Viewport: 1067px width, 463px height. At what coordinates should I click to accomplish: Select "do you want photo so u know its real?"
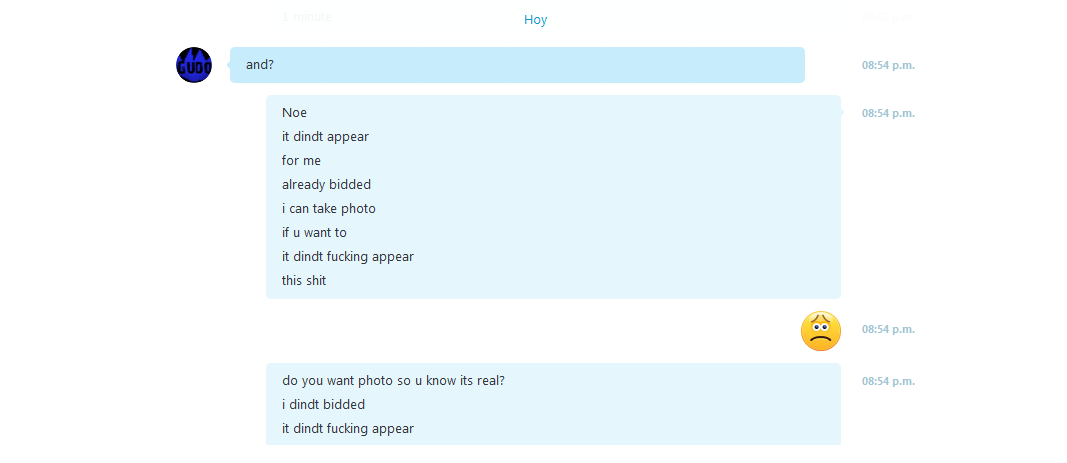click(x=393, y=381)
